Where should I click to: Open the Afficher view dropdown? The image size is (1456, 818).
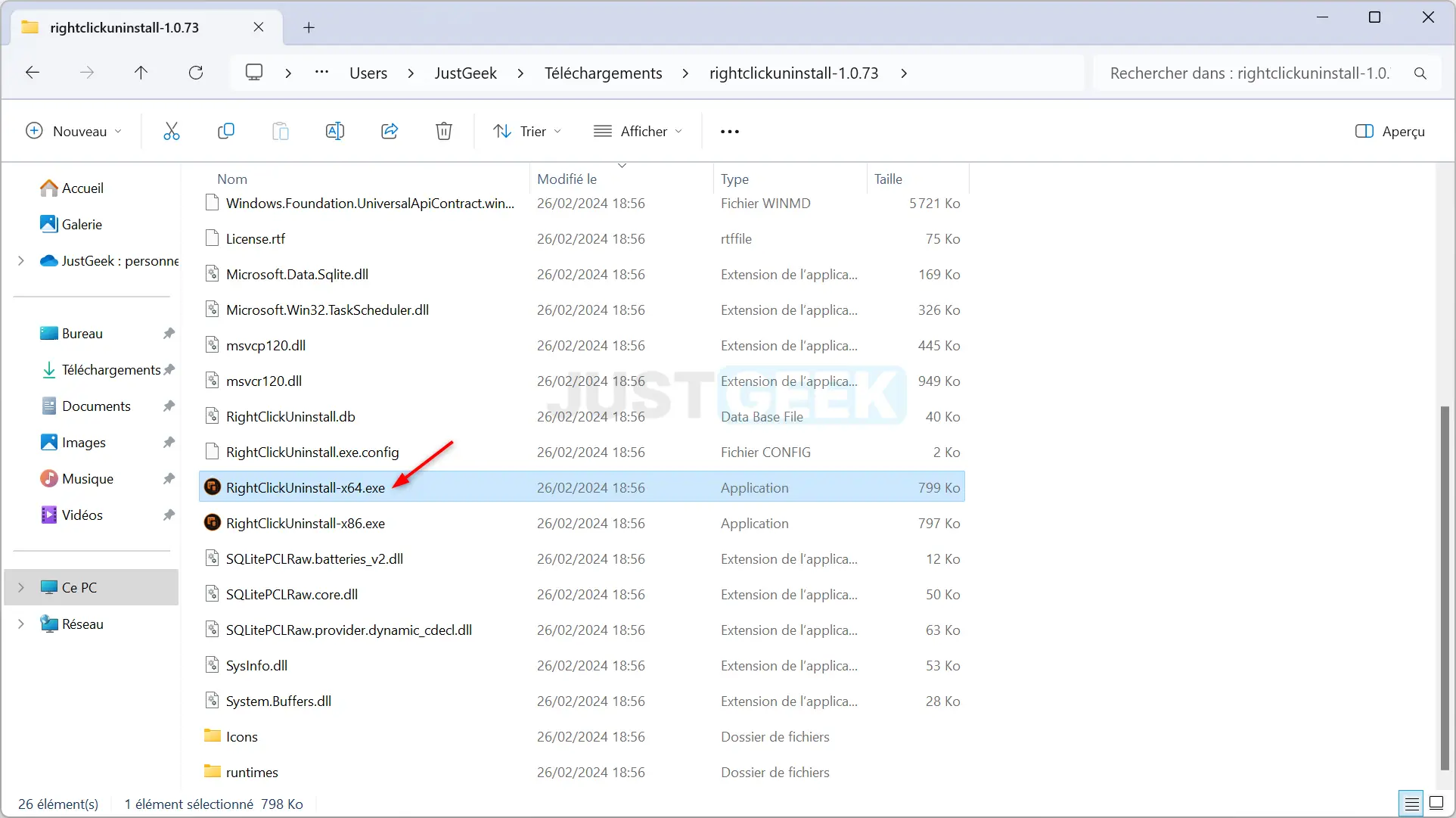point(638,131)
